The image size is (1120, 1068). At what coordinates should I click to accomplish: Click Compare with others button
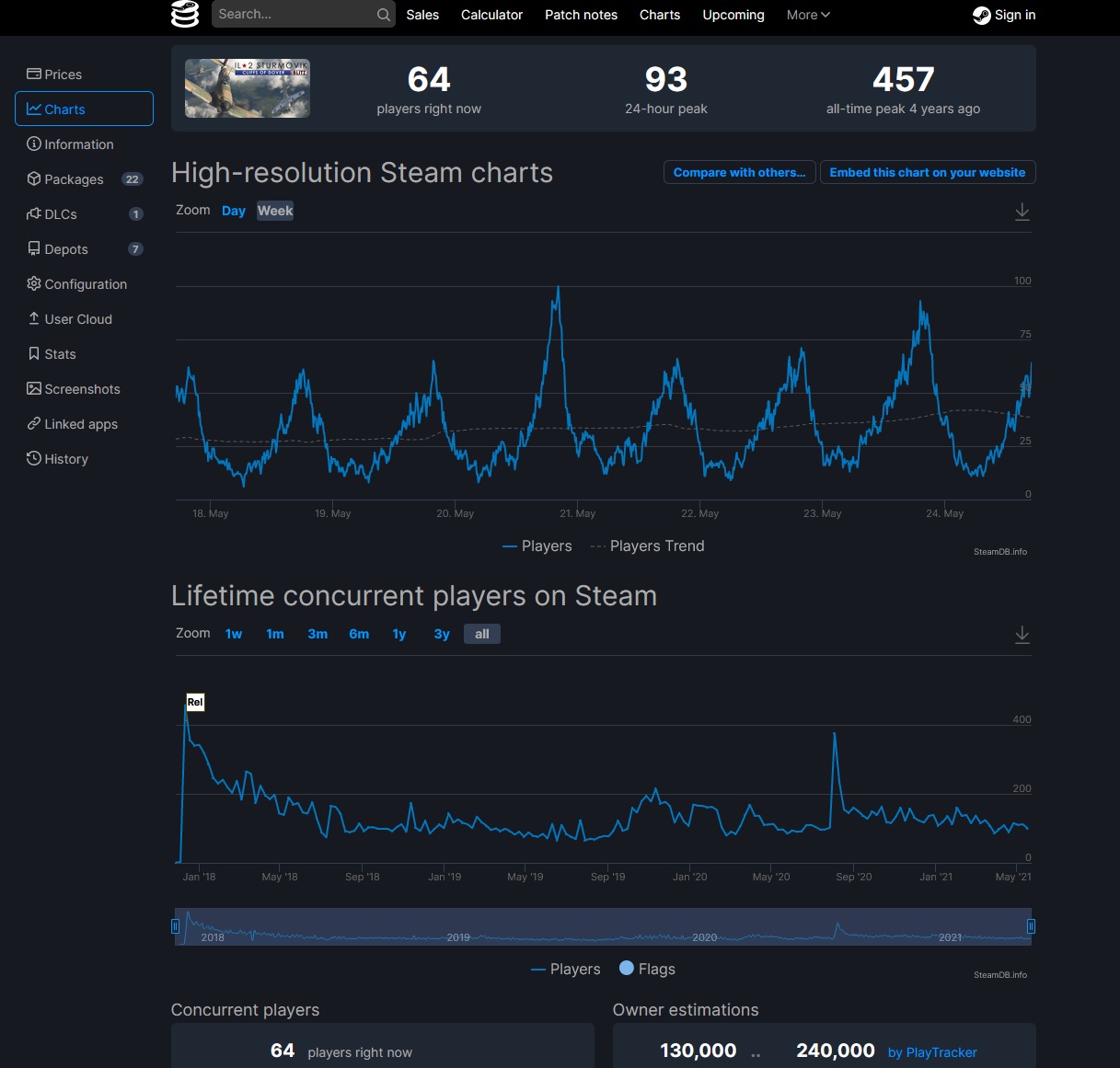[x=739, y=172]
